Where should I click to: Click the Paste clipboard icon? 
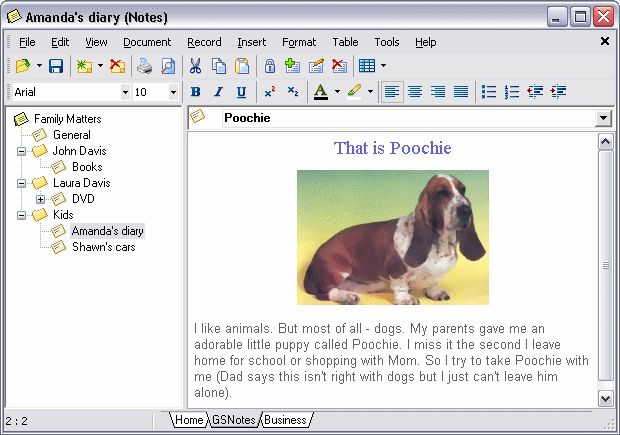(x=241, y=66)
